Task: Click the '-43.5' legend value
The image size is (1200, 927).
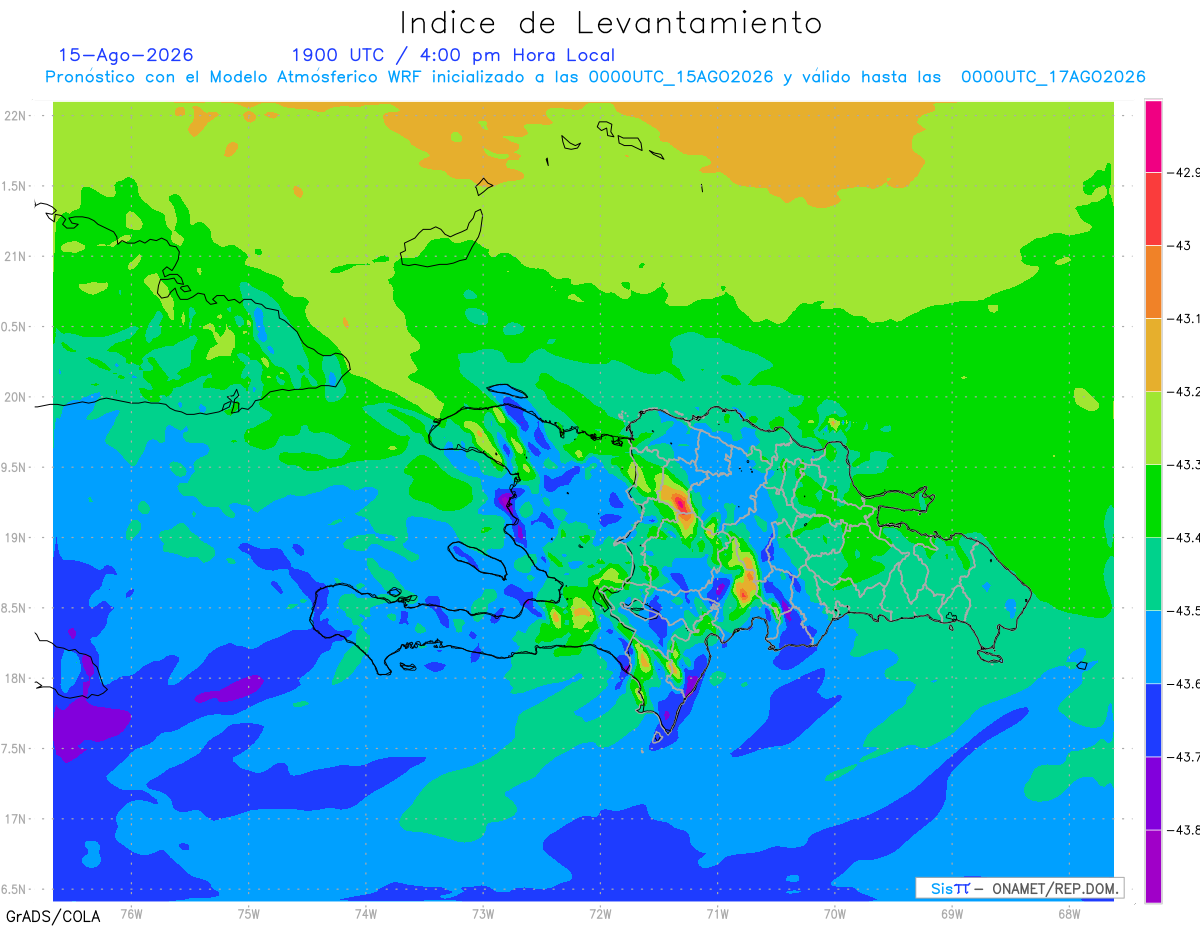Action: (1185, 610)
